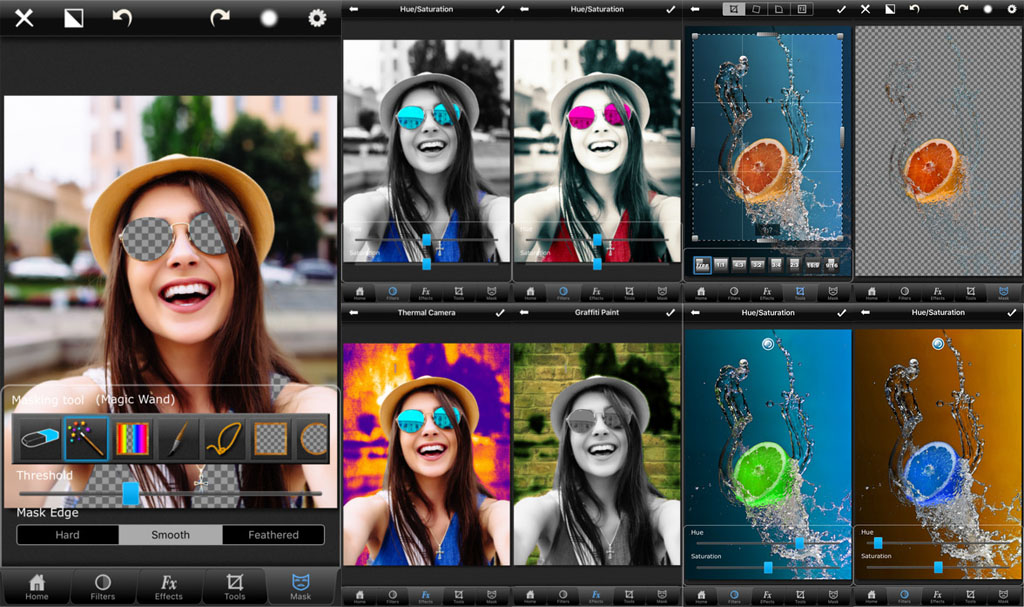Screen dimensions: 1024x607
Task: Tap the invert mask icon in the large left editor
Action: [x=74, y=18]
